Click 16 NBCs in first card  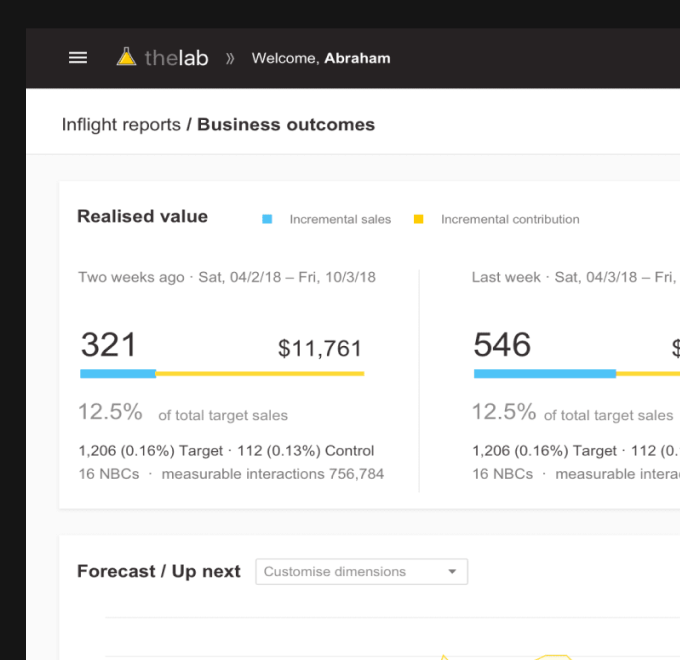click(x=109, y=474)
